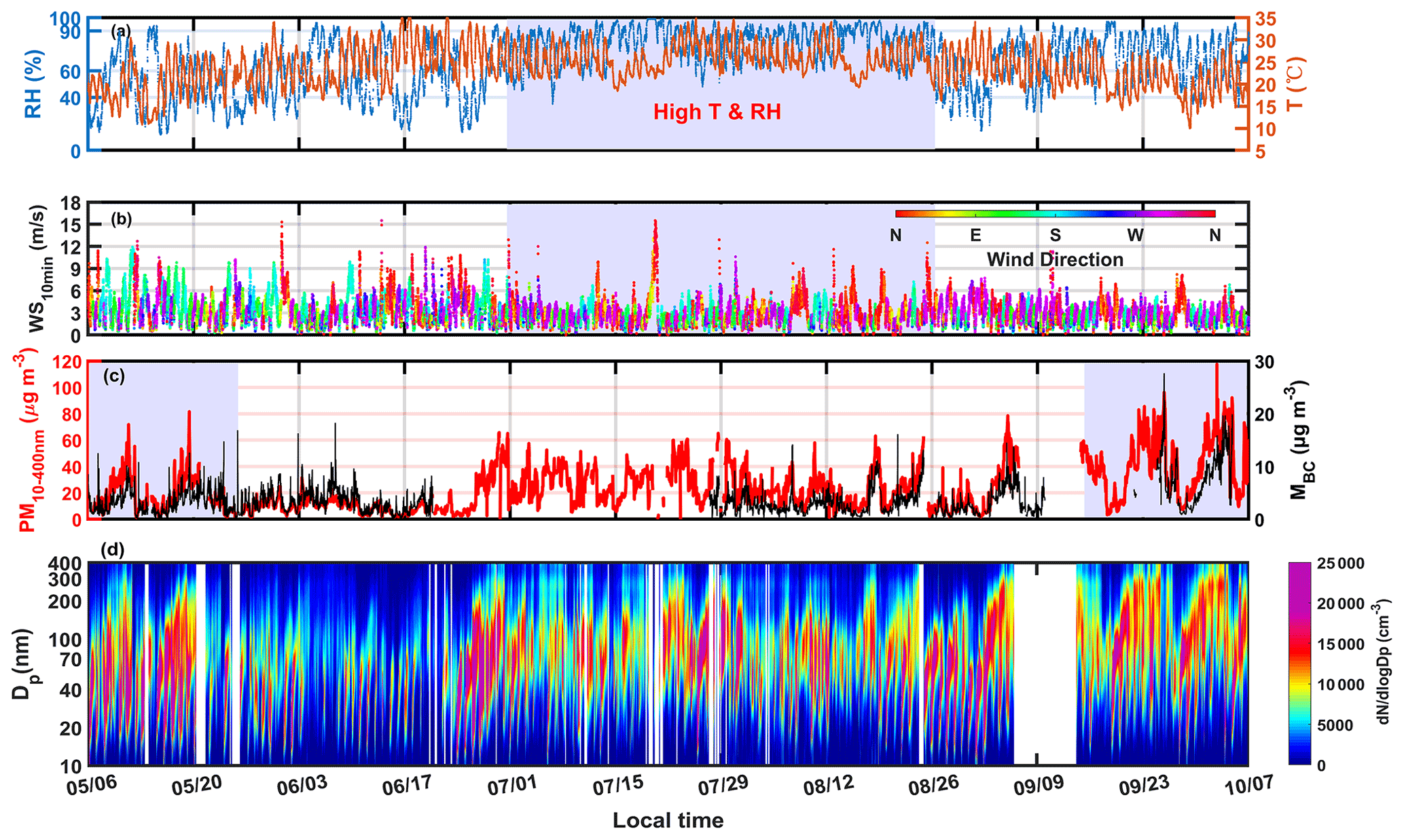Click the Wind Direction legend label

point(1054,259)
